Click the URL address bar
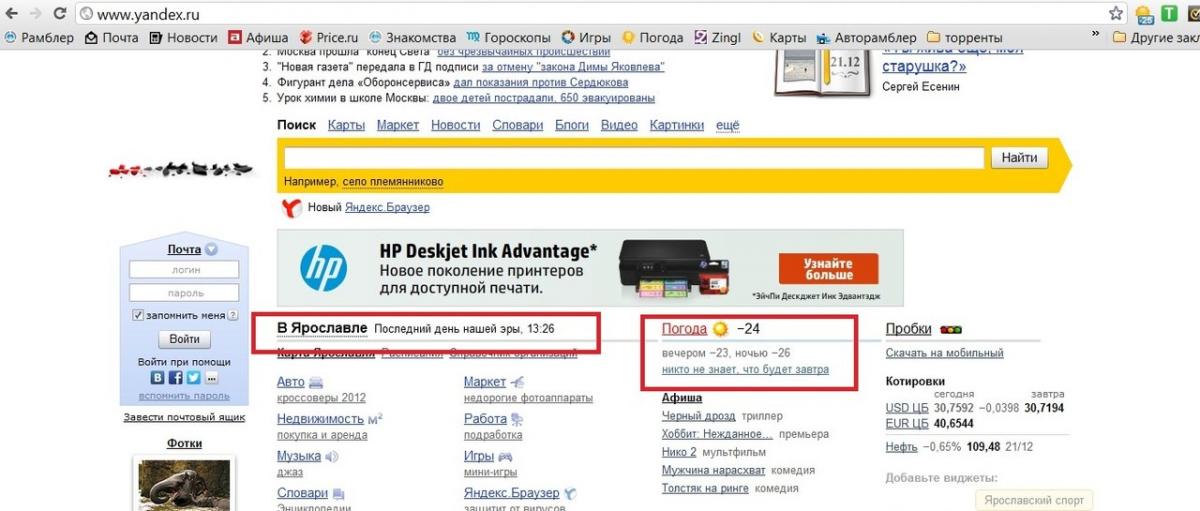Screen dimensions: 1200x511 [590, 14]
